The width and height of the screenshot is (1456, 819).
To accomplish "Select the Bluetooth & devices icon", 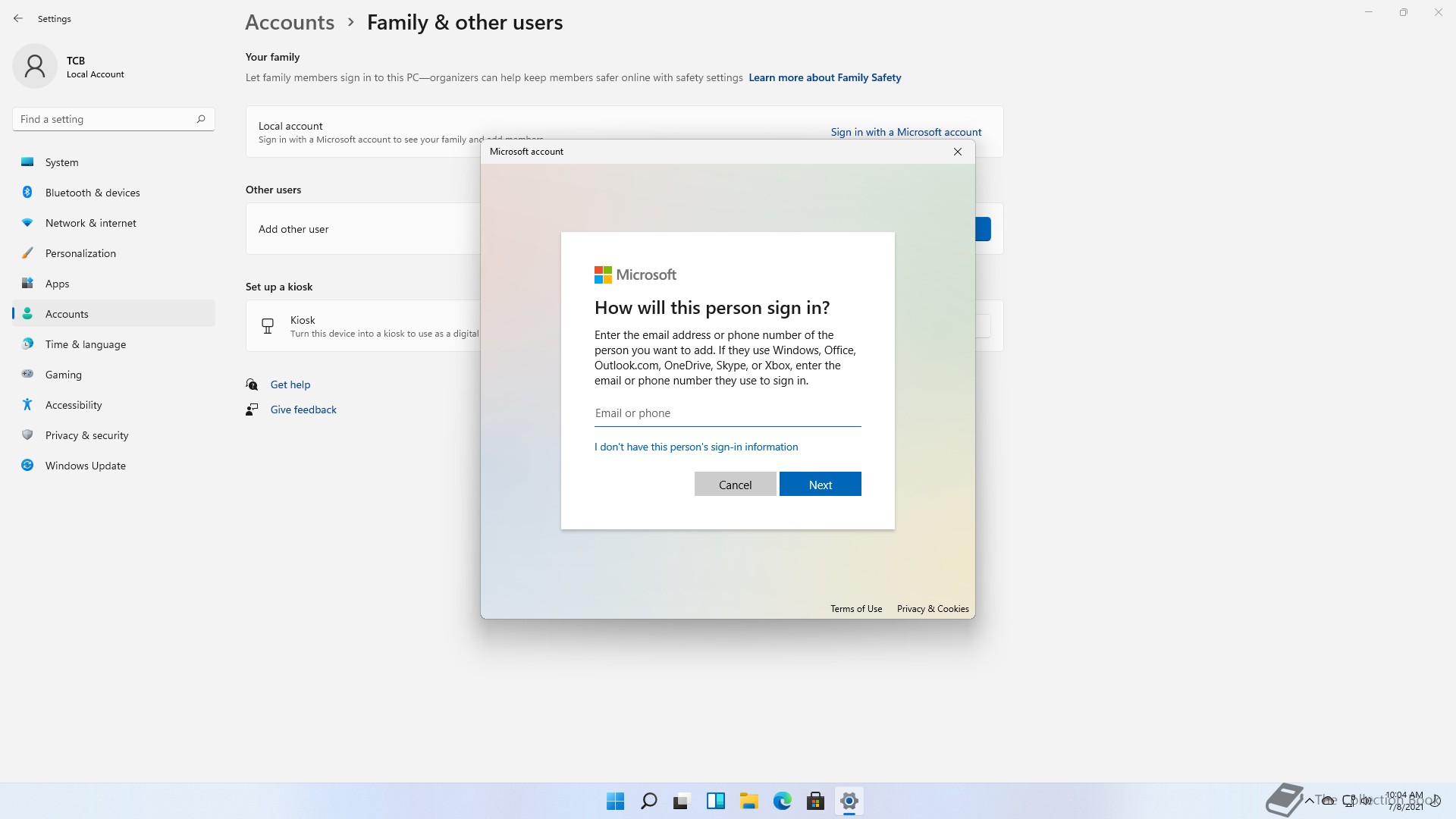I will 27,193.
